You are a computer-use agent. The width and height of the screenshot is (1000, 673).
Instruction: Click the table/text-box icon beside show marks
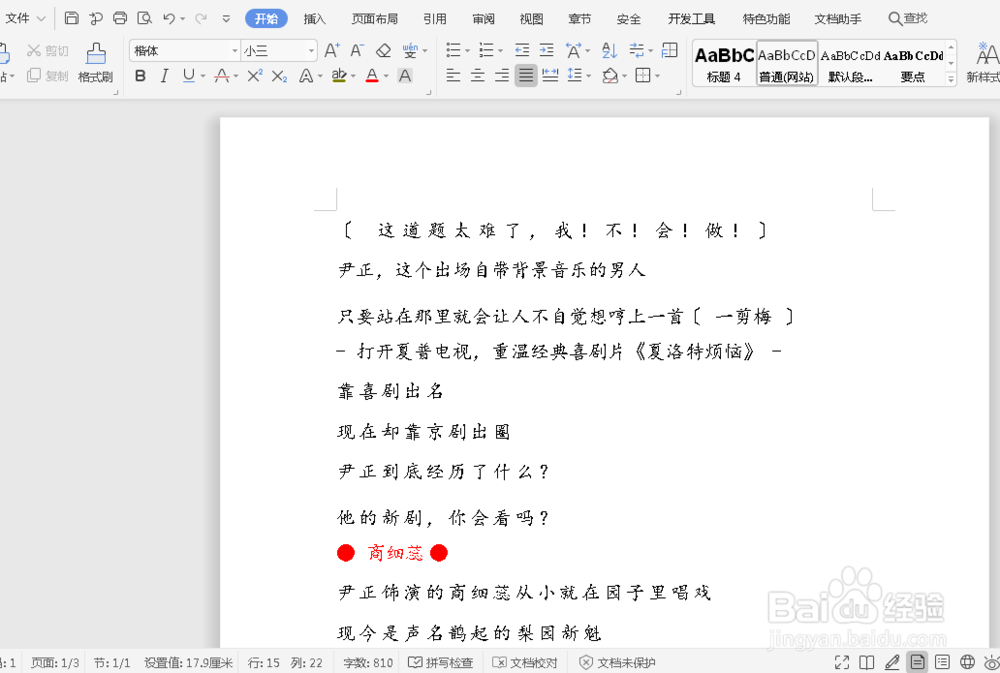[670, 50]
